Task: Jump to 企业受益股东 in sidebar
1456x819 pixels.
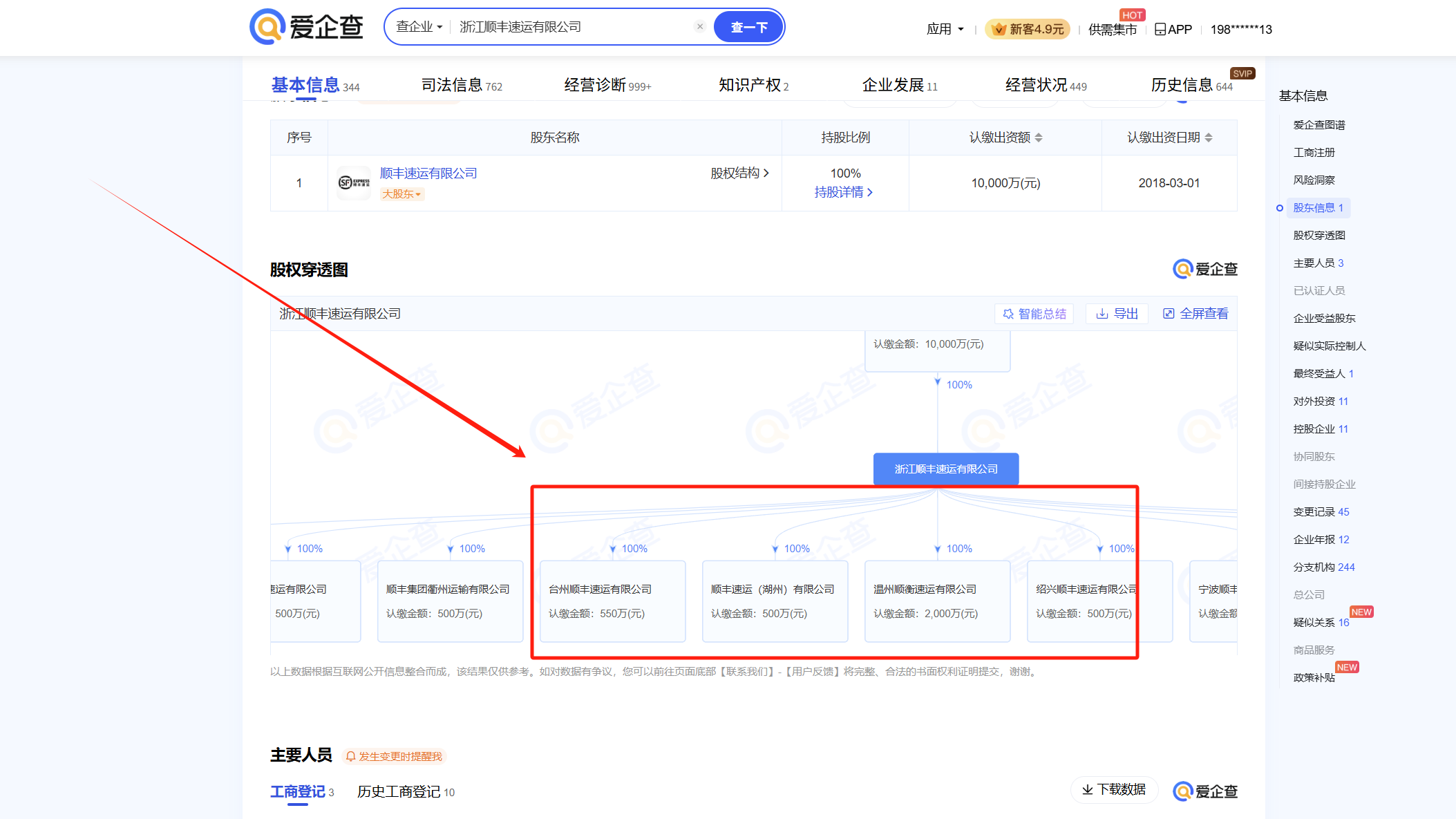Action: 1324,319
